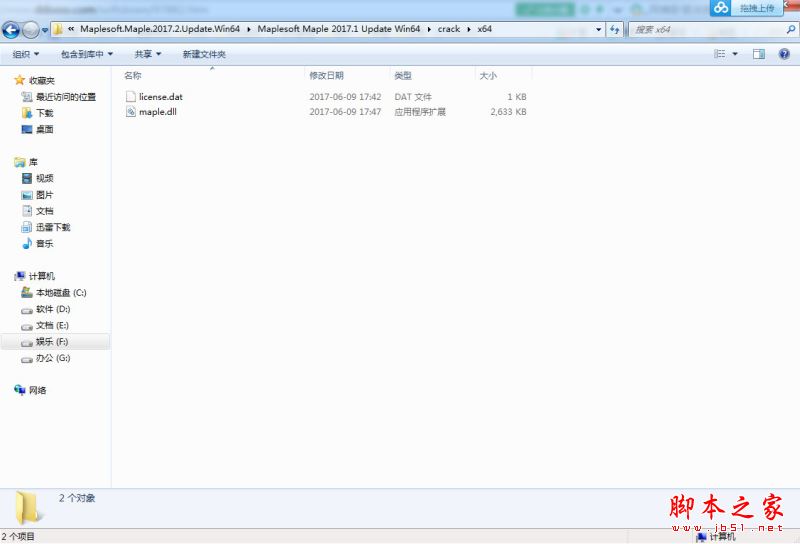This screenshot has width=800, height=544.
Task: Open 视频 library
Action: 44,178
